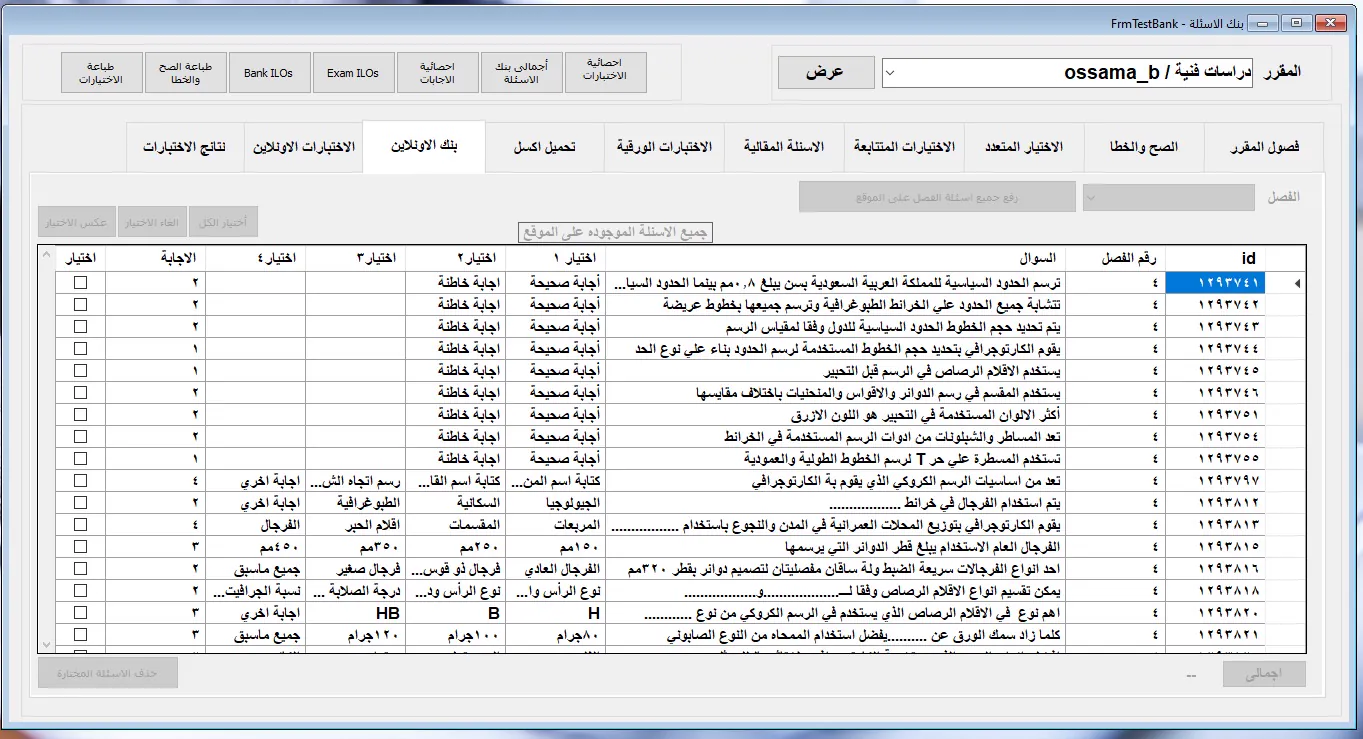The width and height of the screenshot is (1363, 739).
Task: Tick checkbox for question ١٢٩٣٧٤٤
Action: 81,348
